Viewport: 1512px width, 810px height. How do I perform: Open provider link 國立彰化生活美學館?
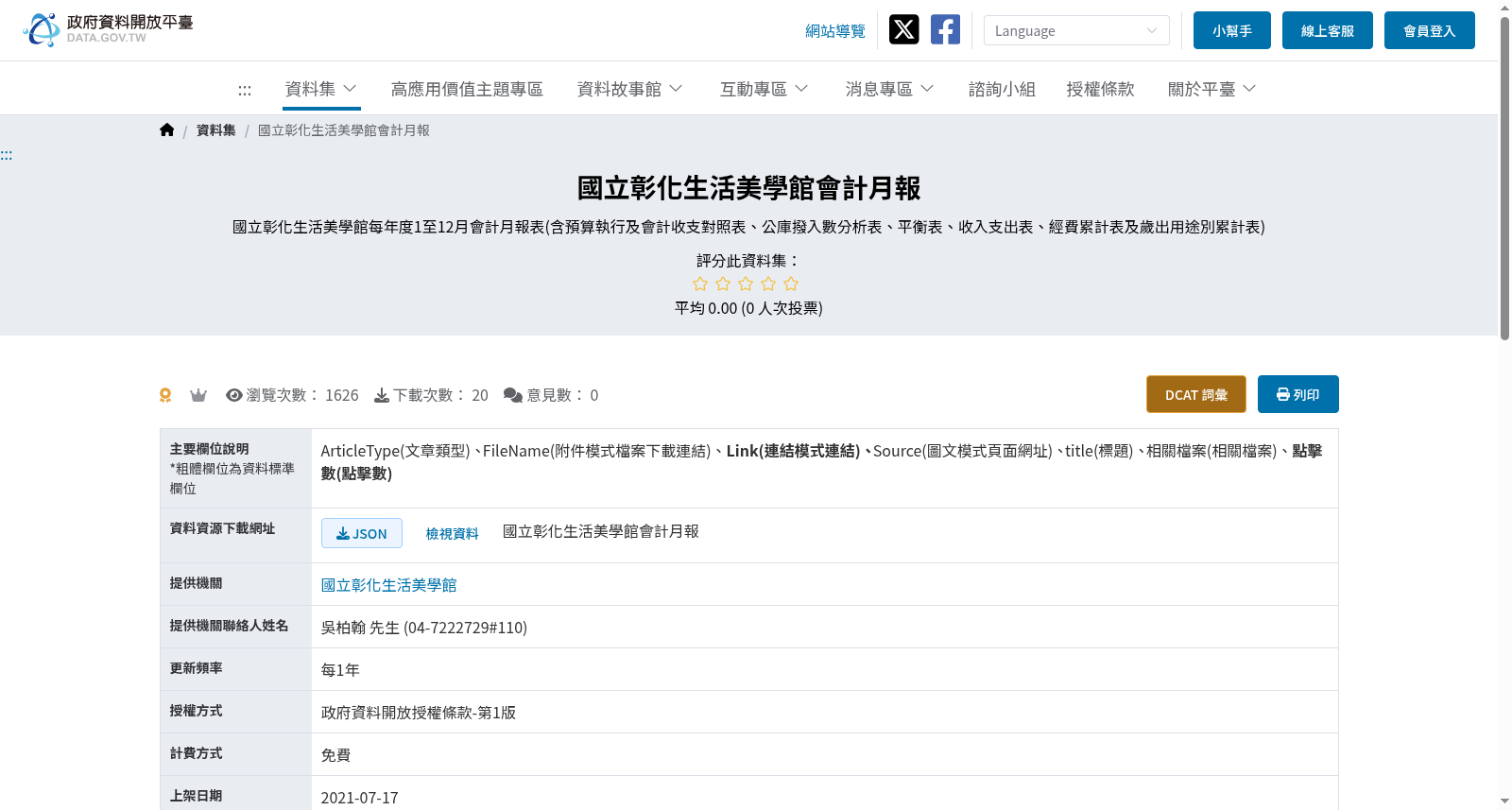click(x=388, y=585)
